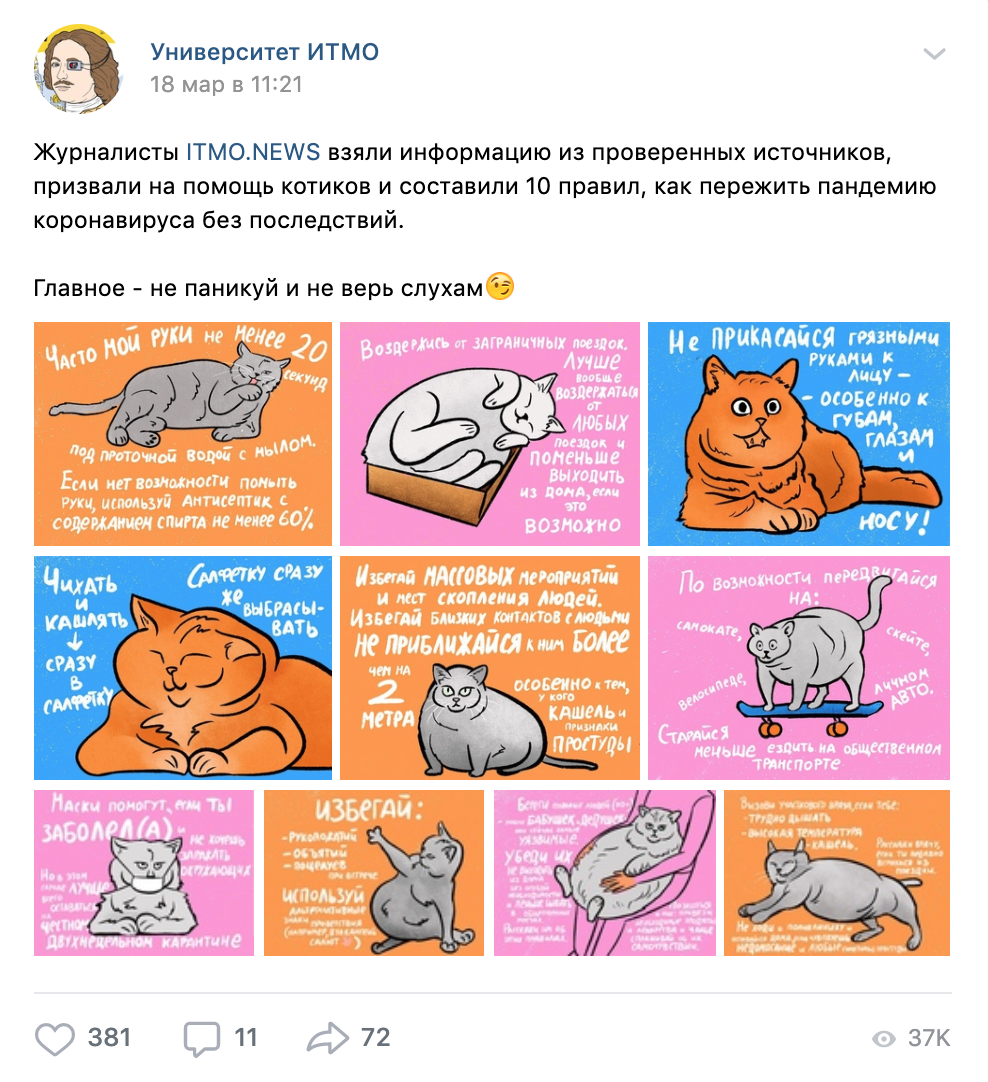988x1082 pixels.
Task: Open the post timestamp 18 мар в 11:21
Action: click(226, 84)
